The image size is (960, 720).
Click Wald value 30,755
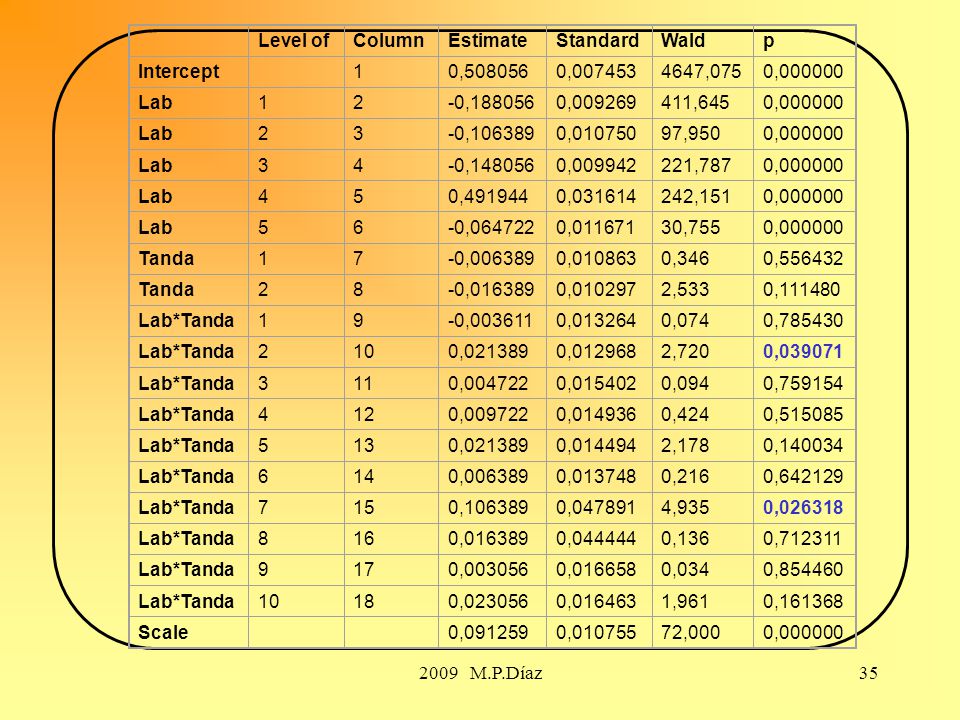(x=690, y=227)
